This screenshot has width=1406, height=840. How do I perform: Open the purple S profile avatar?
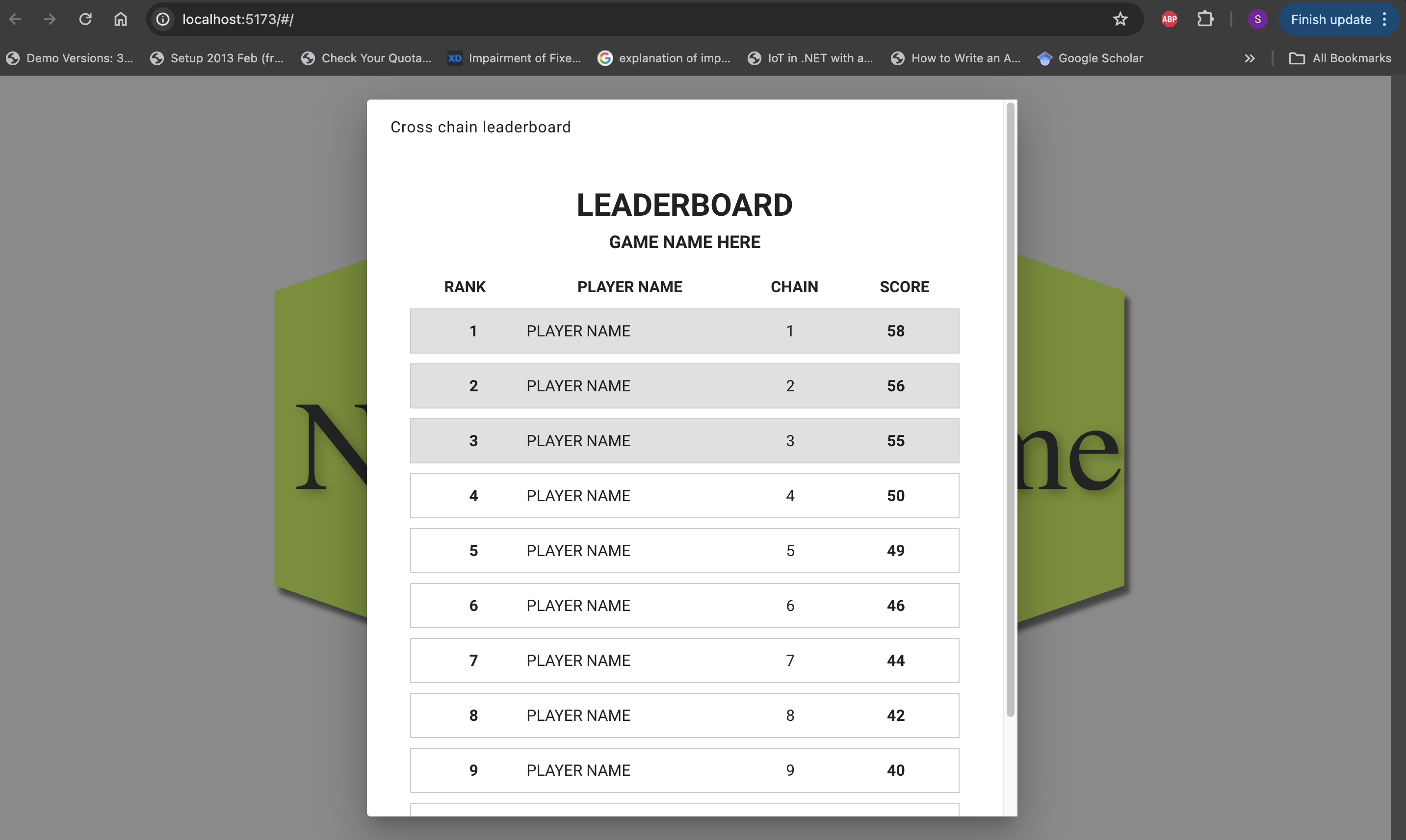click(1257, 19)
